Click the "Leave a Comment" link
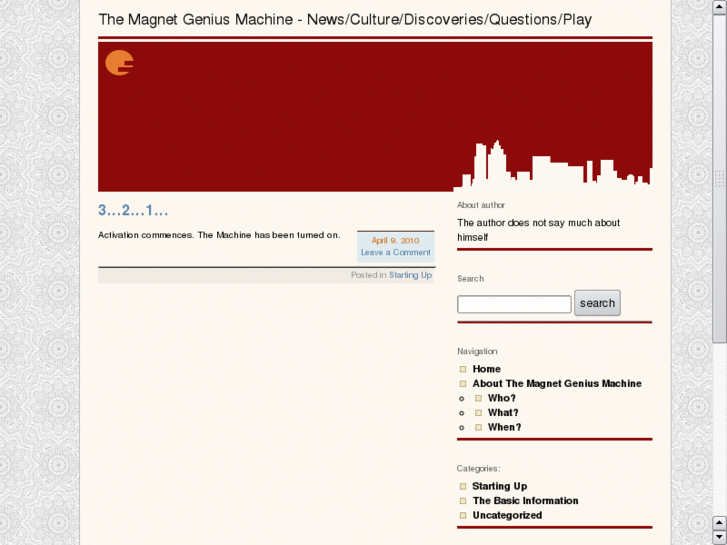727x545 pixels. (395, 252)
